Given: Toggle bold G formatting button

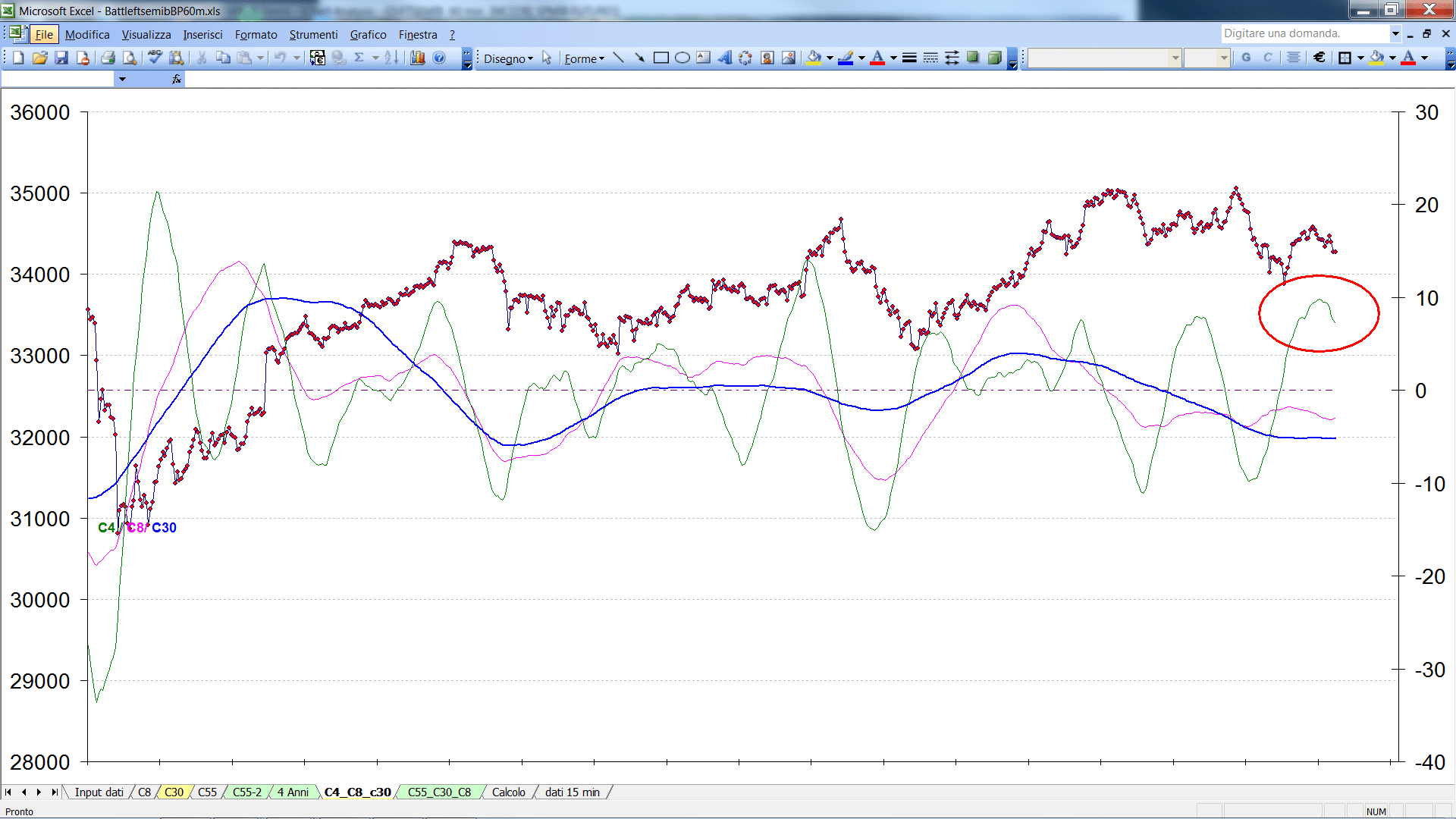Looking at the screenshot, I should [1246, 58].
